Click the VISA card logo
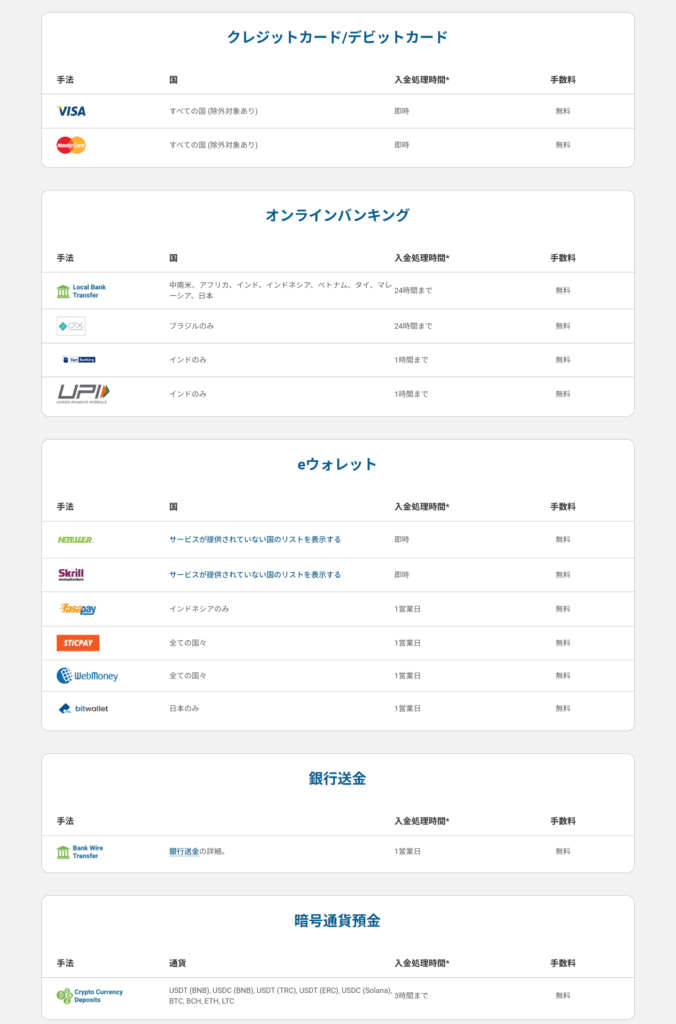The image size is (676, 1024). 71,111
